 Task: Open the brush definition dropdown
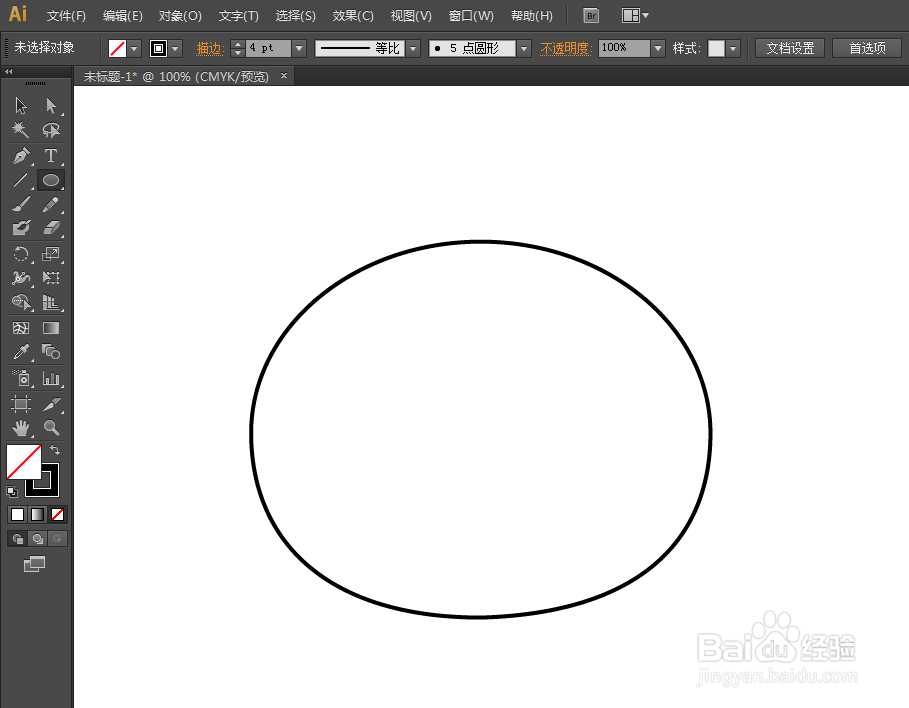click(524, 48)
